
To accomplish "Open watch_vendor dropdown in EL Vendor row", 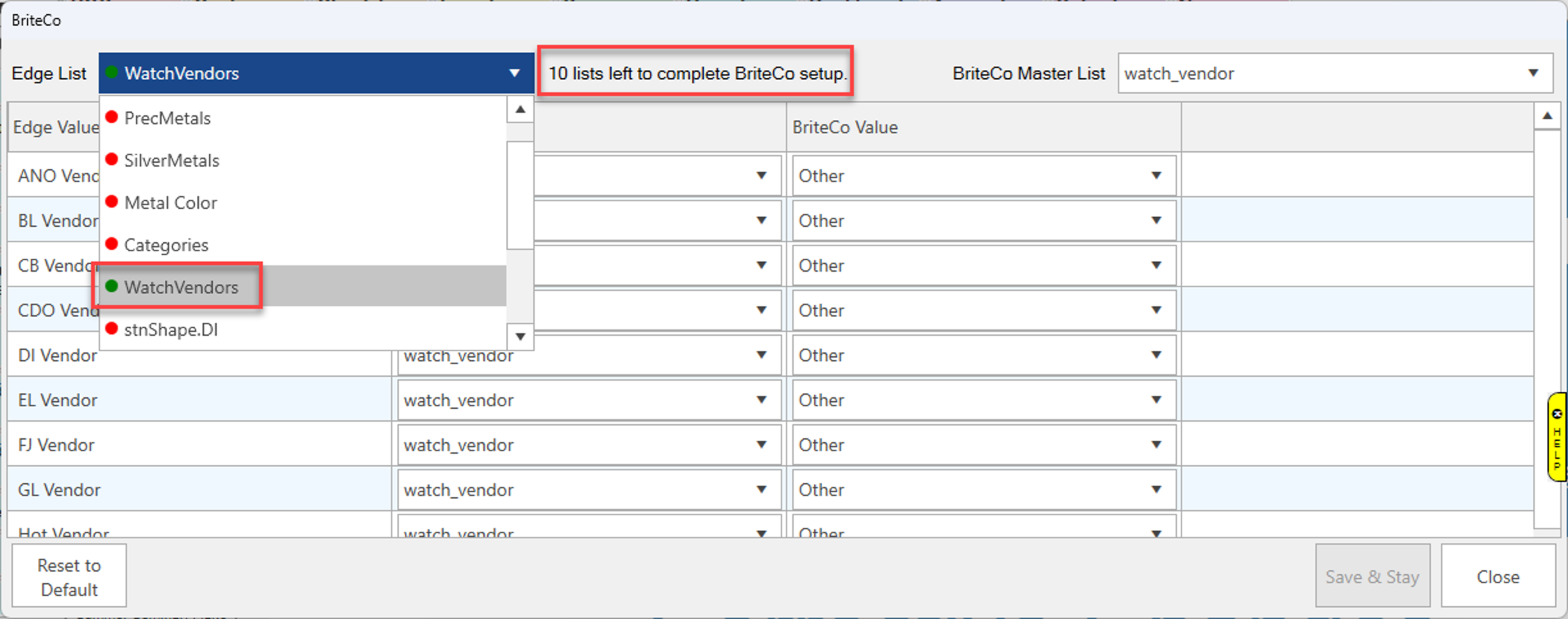I will tap(761, 400).
